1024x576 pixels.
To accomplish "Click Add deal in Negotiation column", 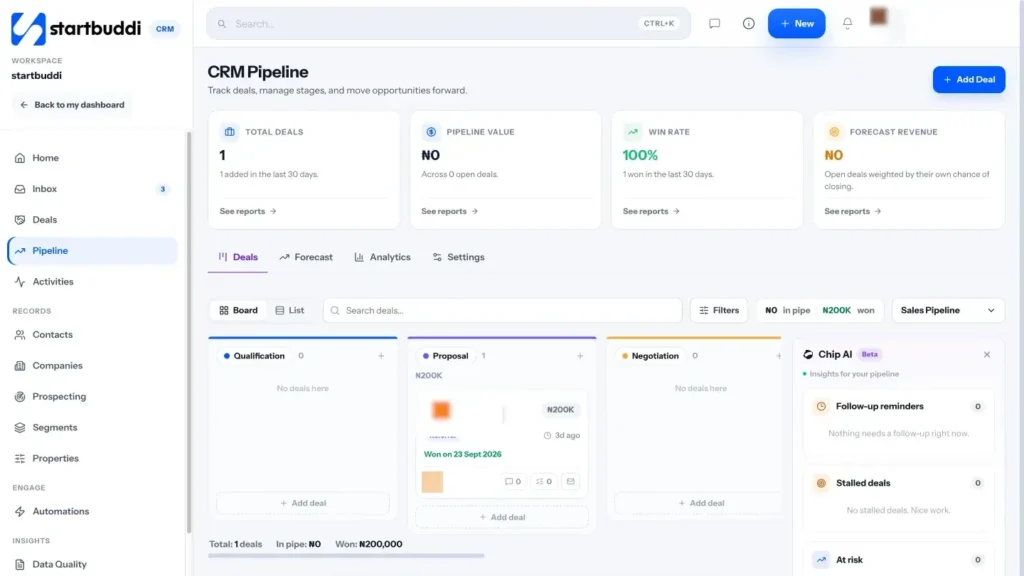I will [699, 504].
